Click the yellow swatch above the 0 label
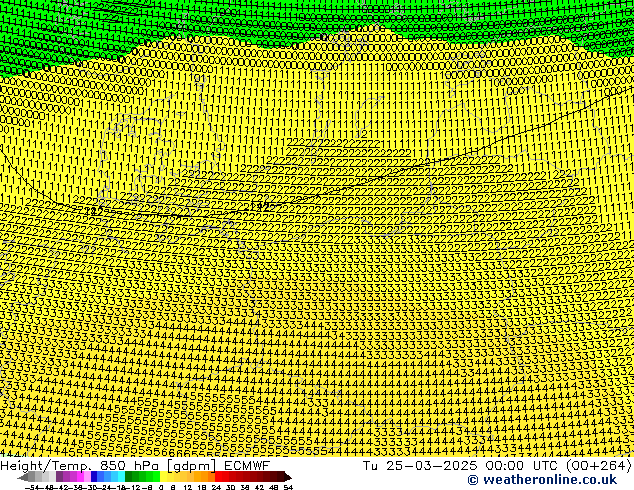 163,476
